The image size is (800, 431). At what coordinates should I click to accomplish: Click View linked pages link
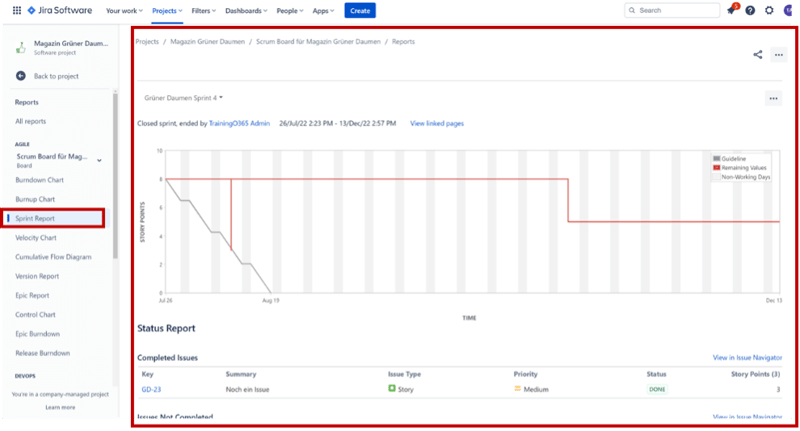pos(437,123)
